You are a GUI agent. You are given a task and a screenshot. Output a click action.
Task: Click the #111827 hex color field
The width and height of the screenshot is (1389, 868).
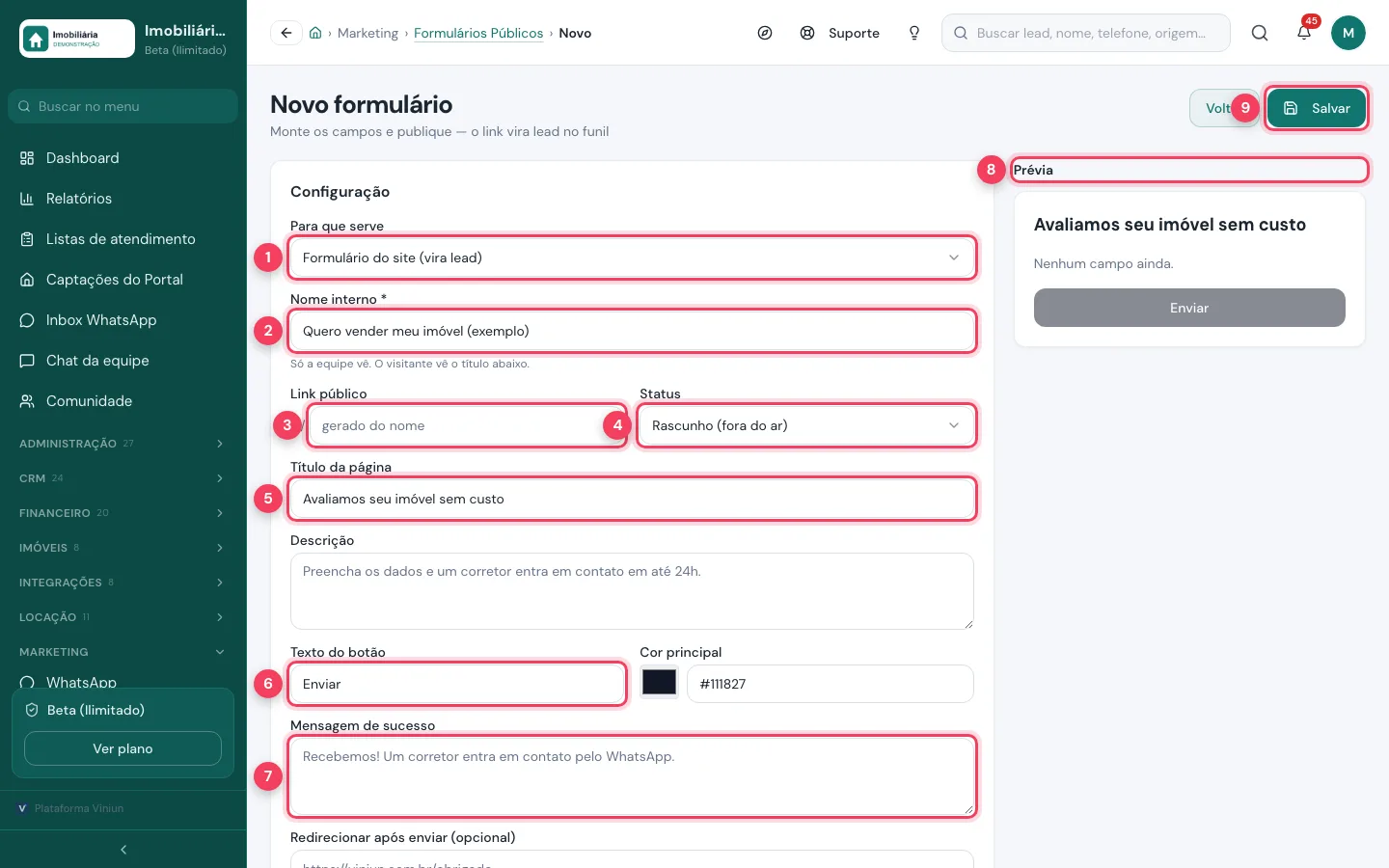click(x=830, y=684)
